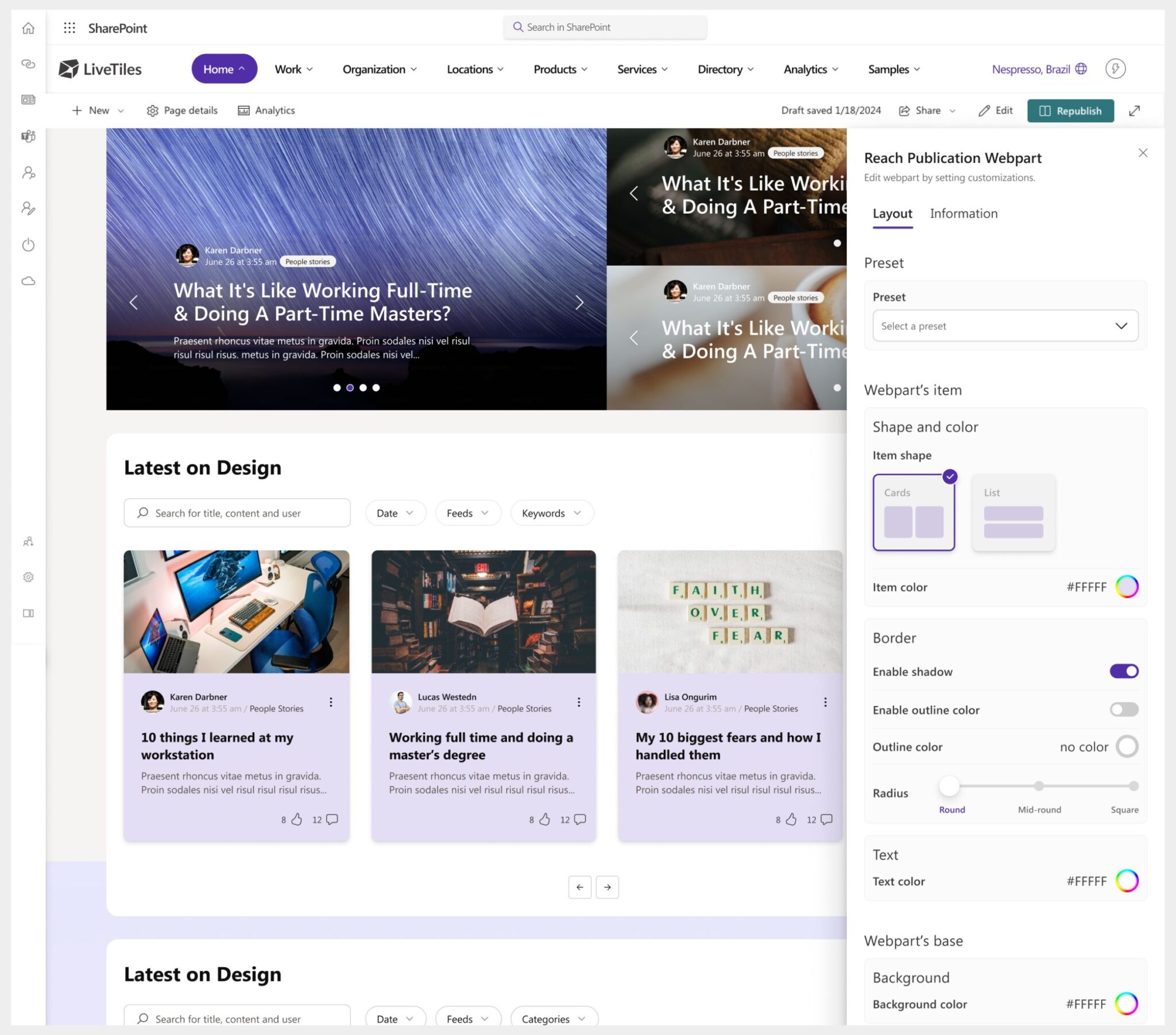1176x1035 pixels.
Task: Click the people/contacts icon in sidebar
Action: (28, 171)
